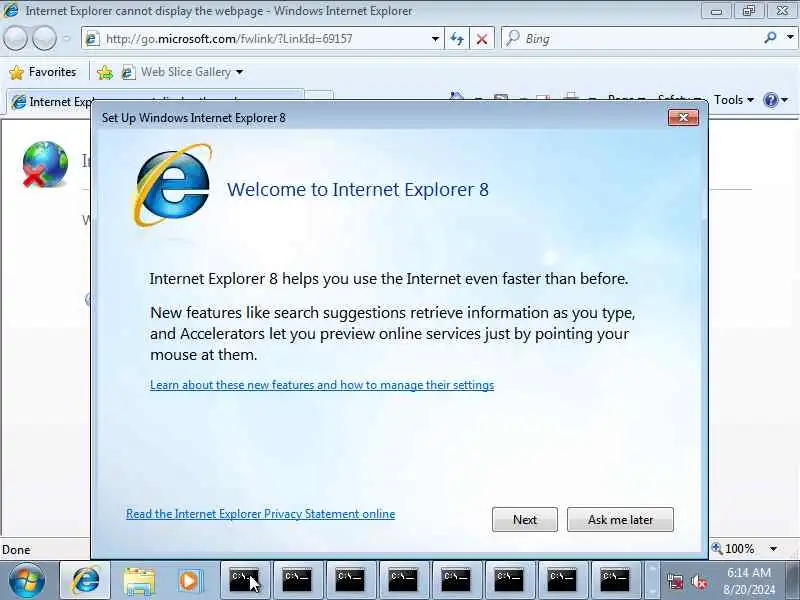Screen dimensions: 800x600
Task: Click the Help question mark icon
Action: [x=770, y=99]
